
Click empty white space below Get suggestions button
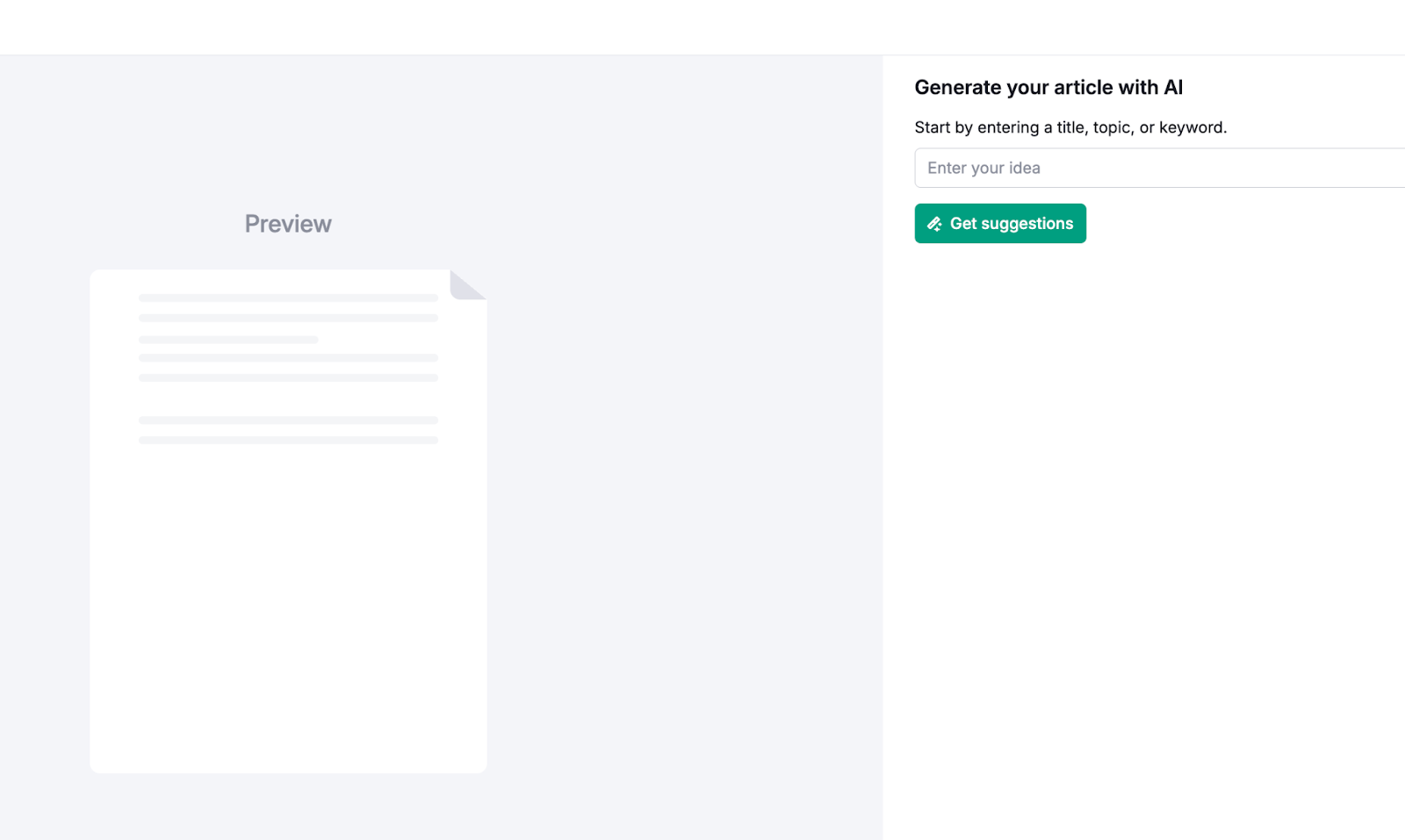[x=1142, y=527]
